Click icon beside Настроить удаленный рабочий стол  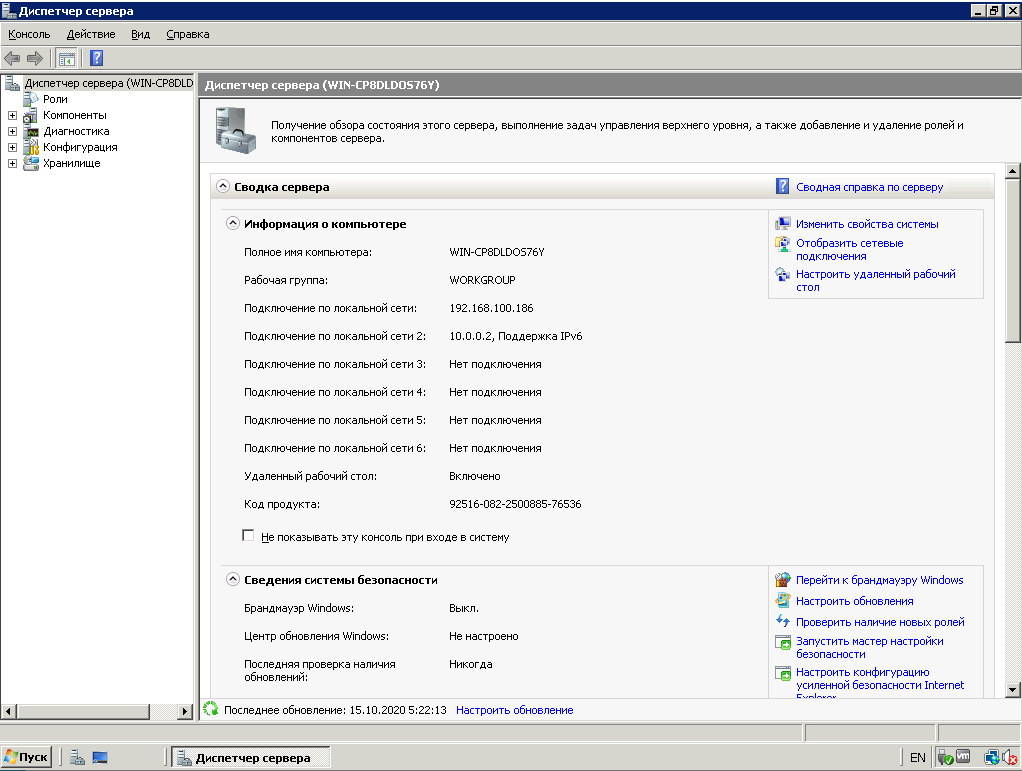(x=782, y=274)
